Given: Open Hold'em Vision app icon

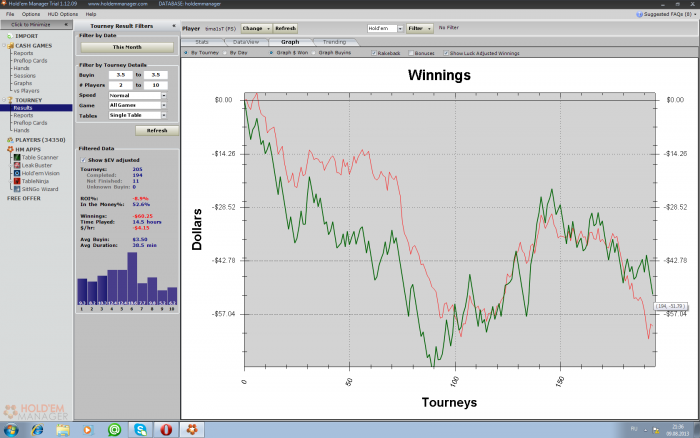Looking at the screenshot, I should coord(17,173).
